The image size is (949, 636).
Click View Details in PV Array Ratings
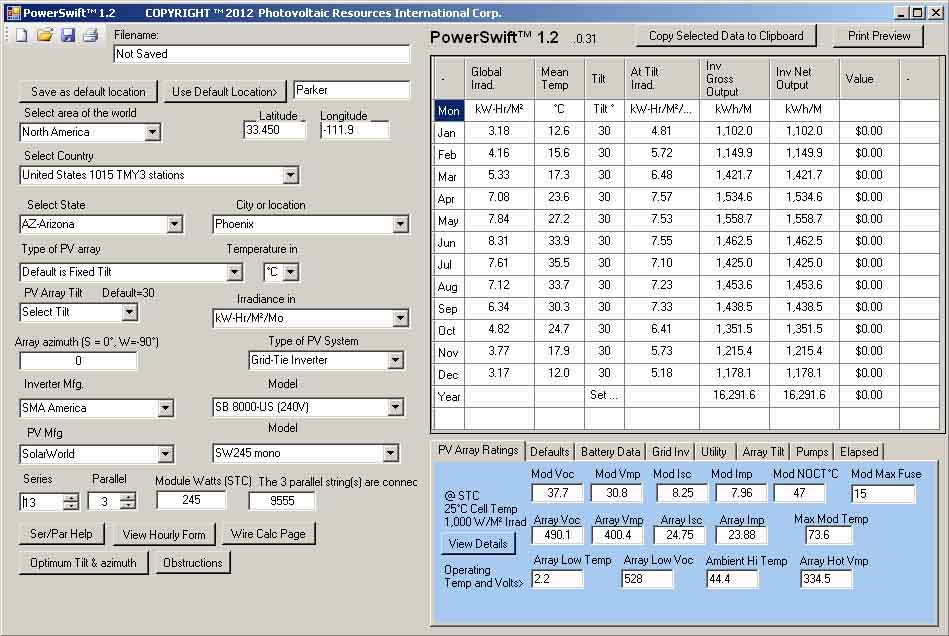478,544
